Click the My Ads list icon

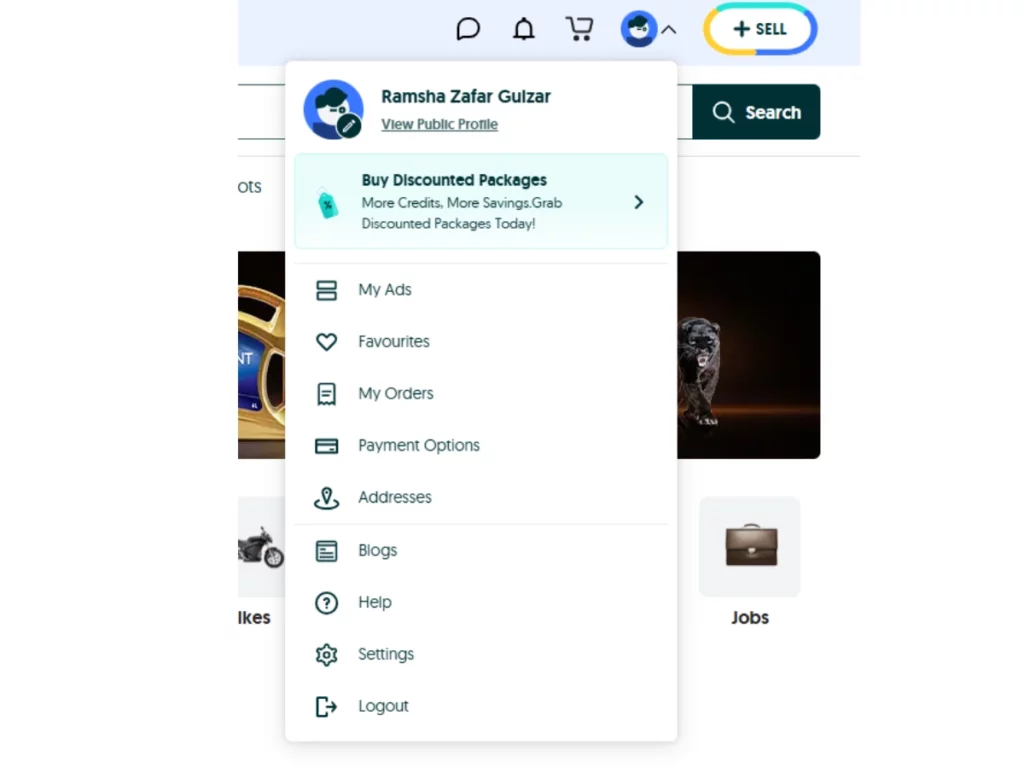tap(326, 290)
